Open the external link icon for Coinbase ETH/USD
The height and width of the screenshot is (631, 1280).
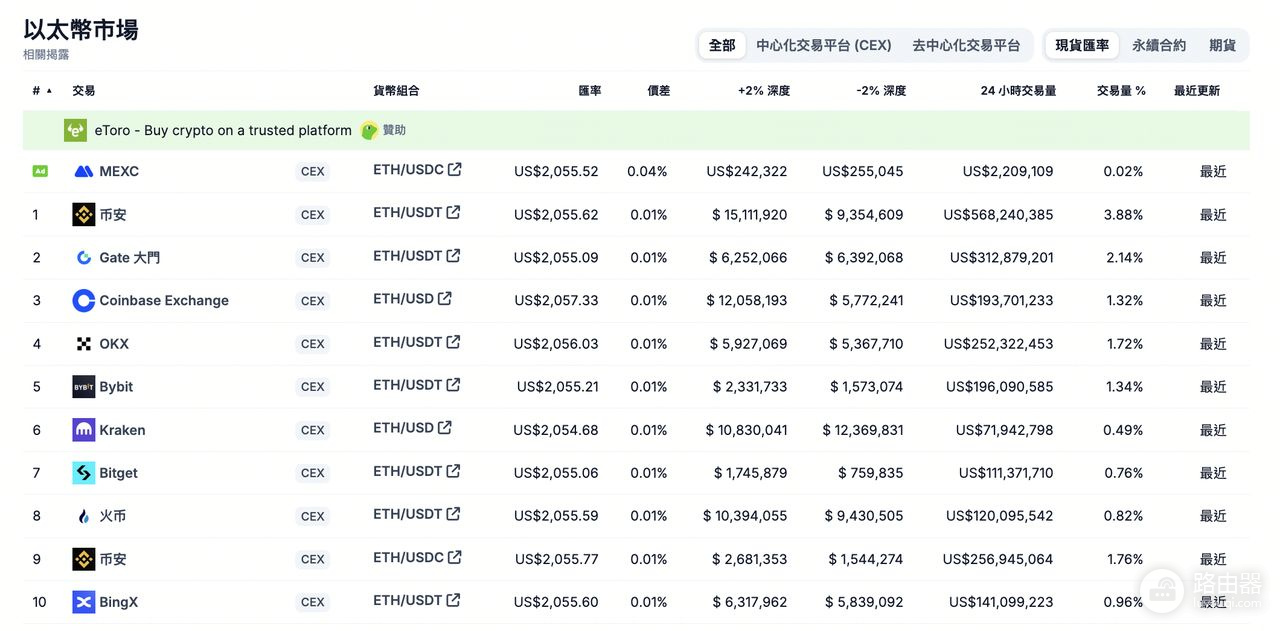pyautogui.click(x=445, y=298)
